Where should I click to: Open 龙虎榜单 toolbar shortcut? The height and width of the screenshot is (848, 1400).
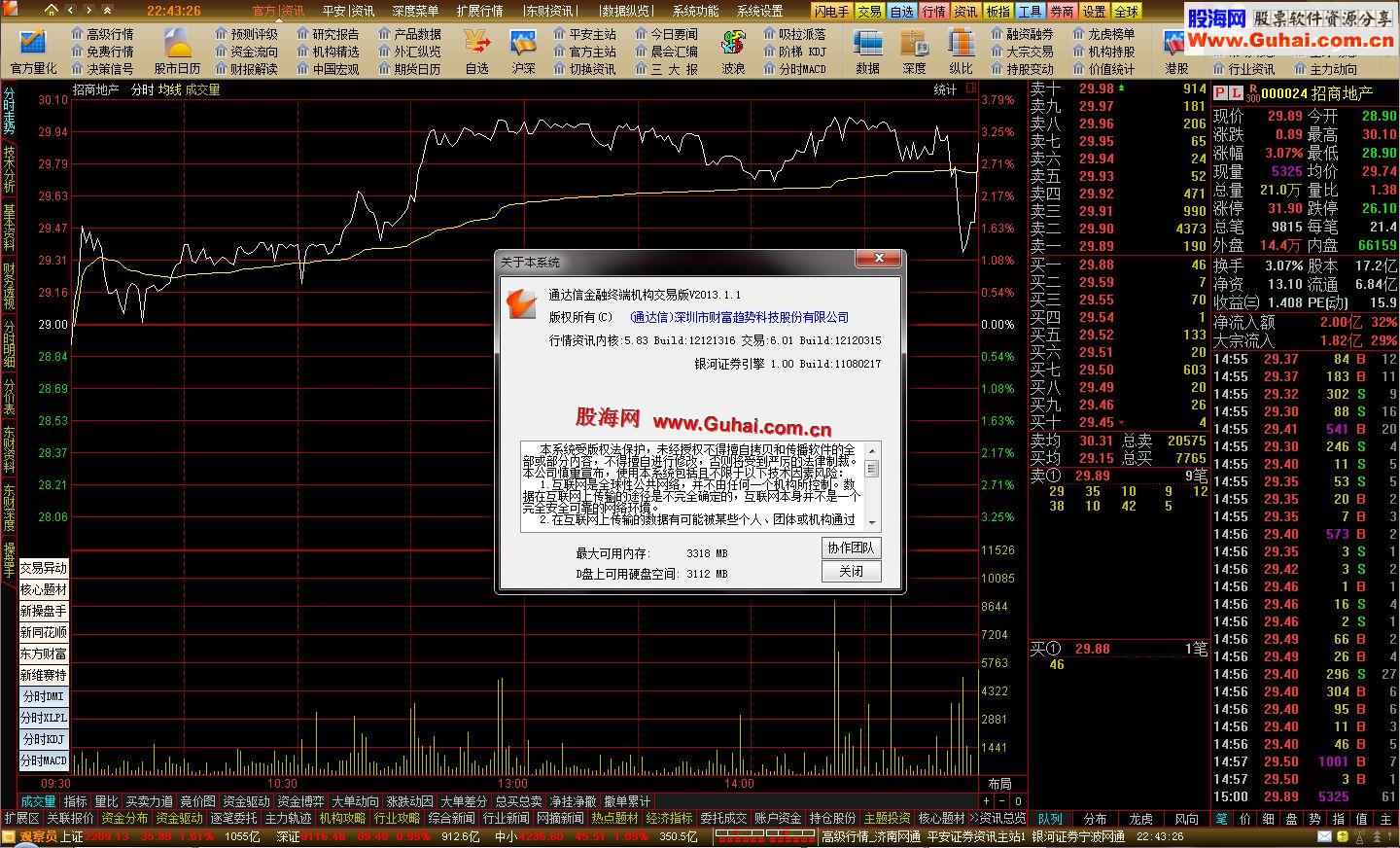pos(1103,34)
